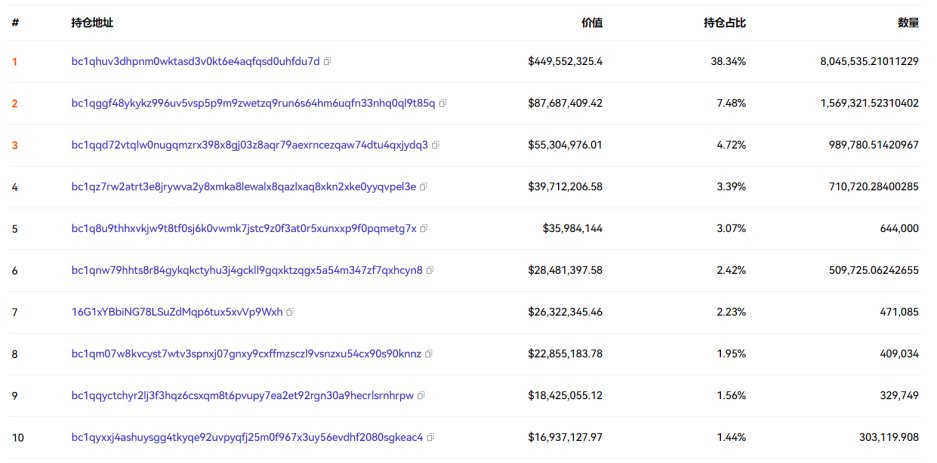Click the 数量 column header
This screenshot has width=937, height=463.
coord(908,21)
